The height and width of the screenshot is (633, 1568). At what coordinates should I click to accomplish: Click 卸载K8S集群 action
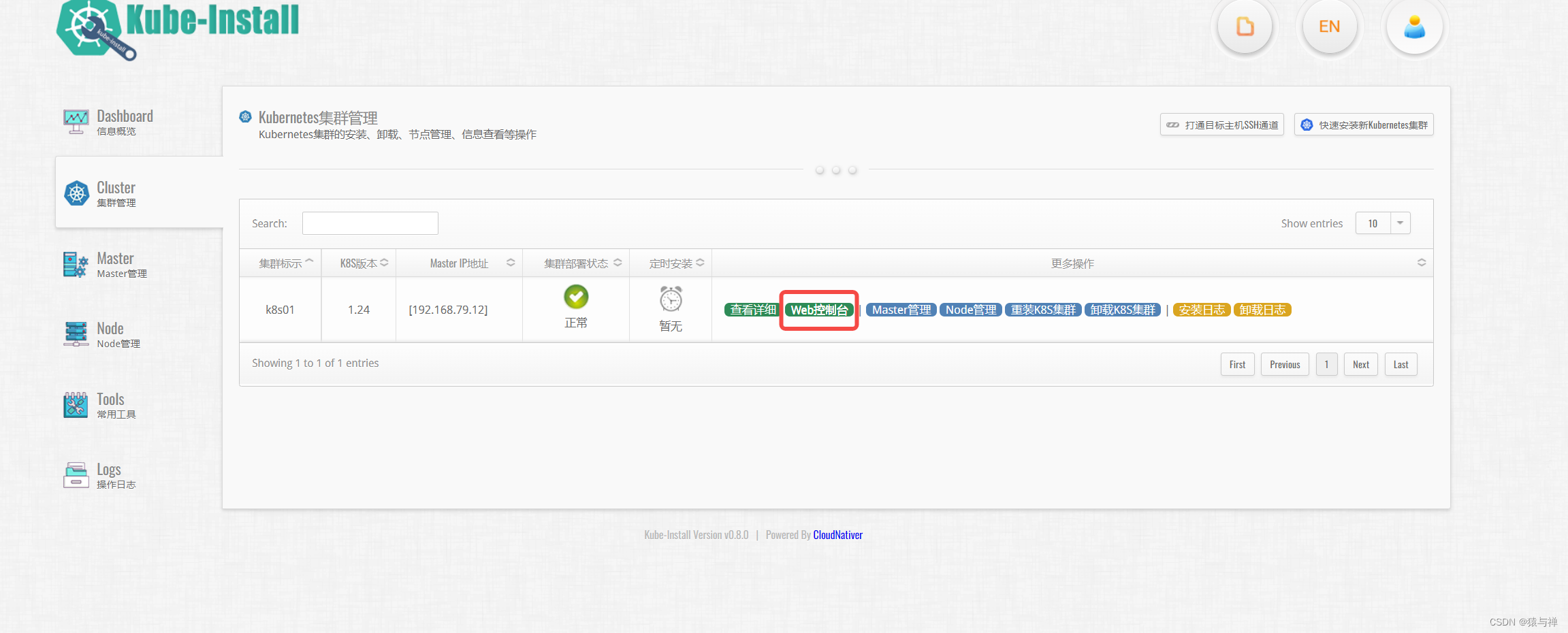[1123, 310]
